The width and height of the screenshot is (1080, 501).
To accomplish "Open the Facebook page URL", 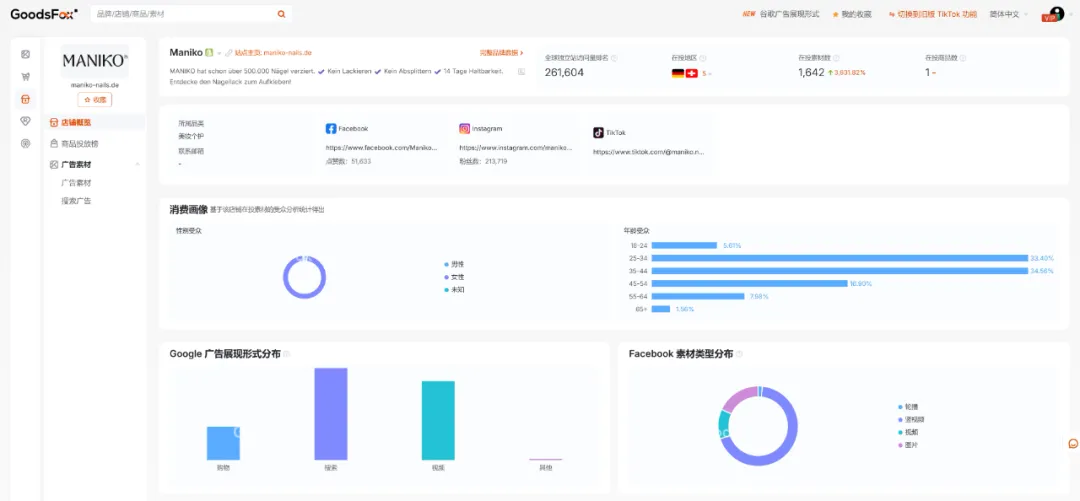I will pos(381,147).
